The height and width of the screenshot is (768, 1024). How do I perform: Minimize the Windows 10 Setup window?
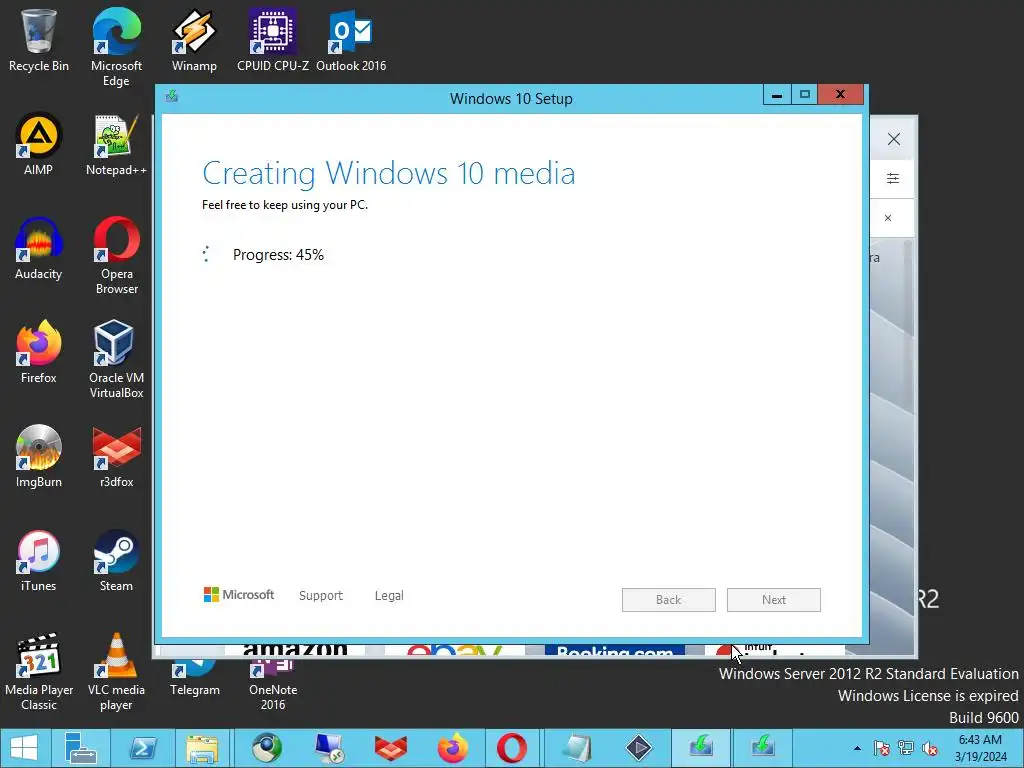click(x=777, y=95)
